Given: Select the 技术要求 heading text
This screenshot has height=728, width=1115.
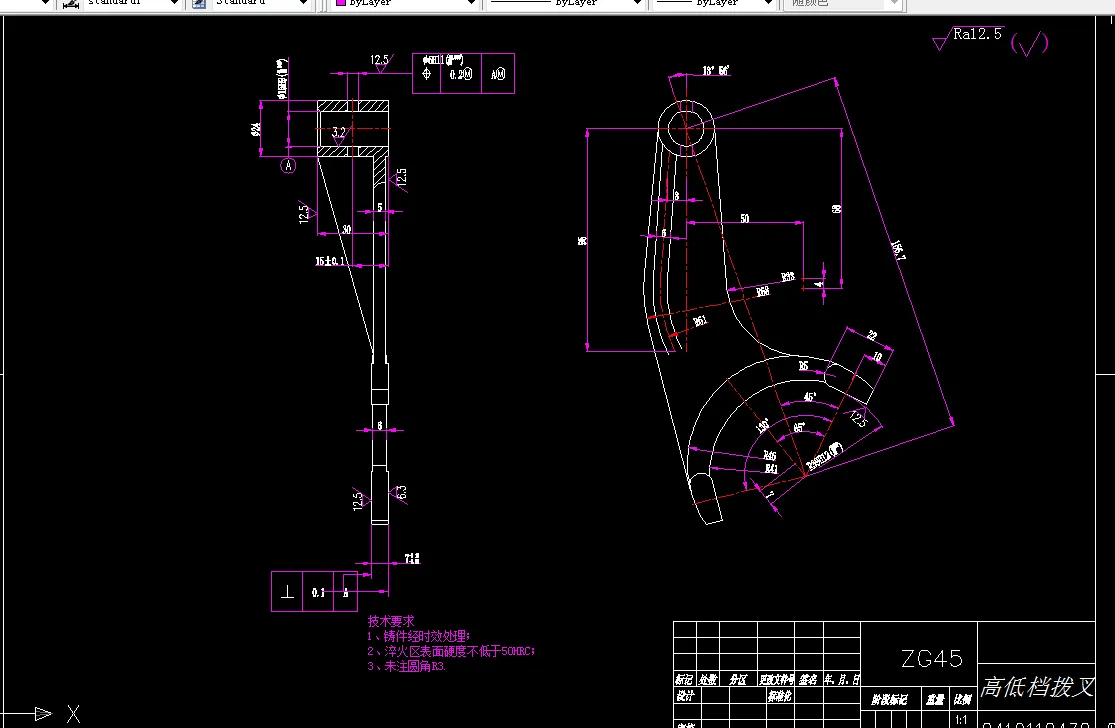Looking at the screenshot, I should click(390, 621).
